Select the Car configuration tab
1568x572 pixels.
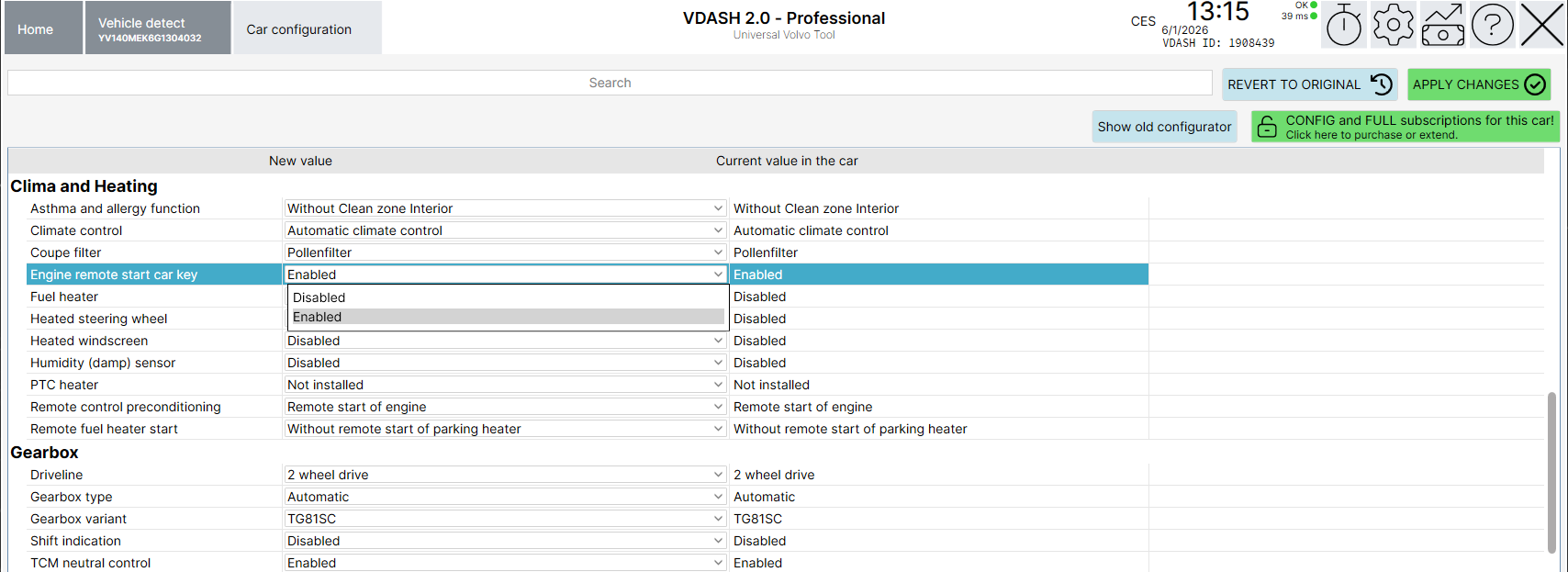coord(308,28)
